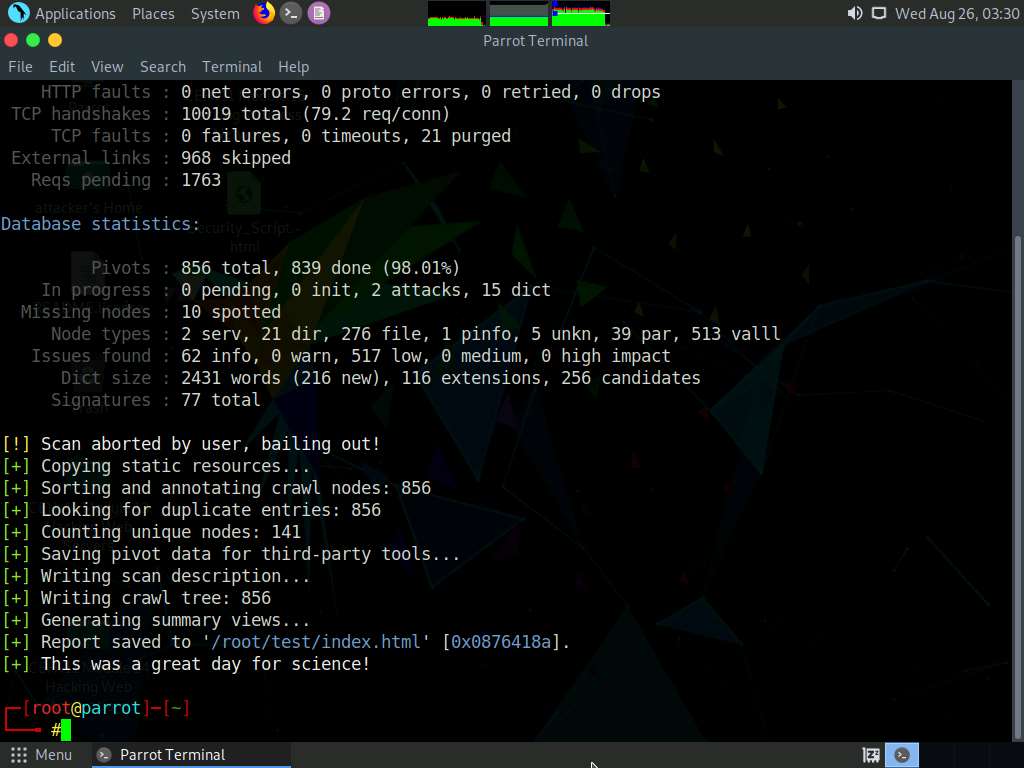Viewport: 1024px width, 768px height.
Task: Open the Places panel menu
Action: tap(153, 14)
